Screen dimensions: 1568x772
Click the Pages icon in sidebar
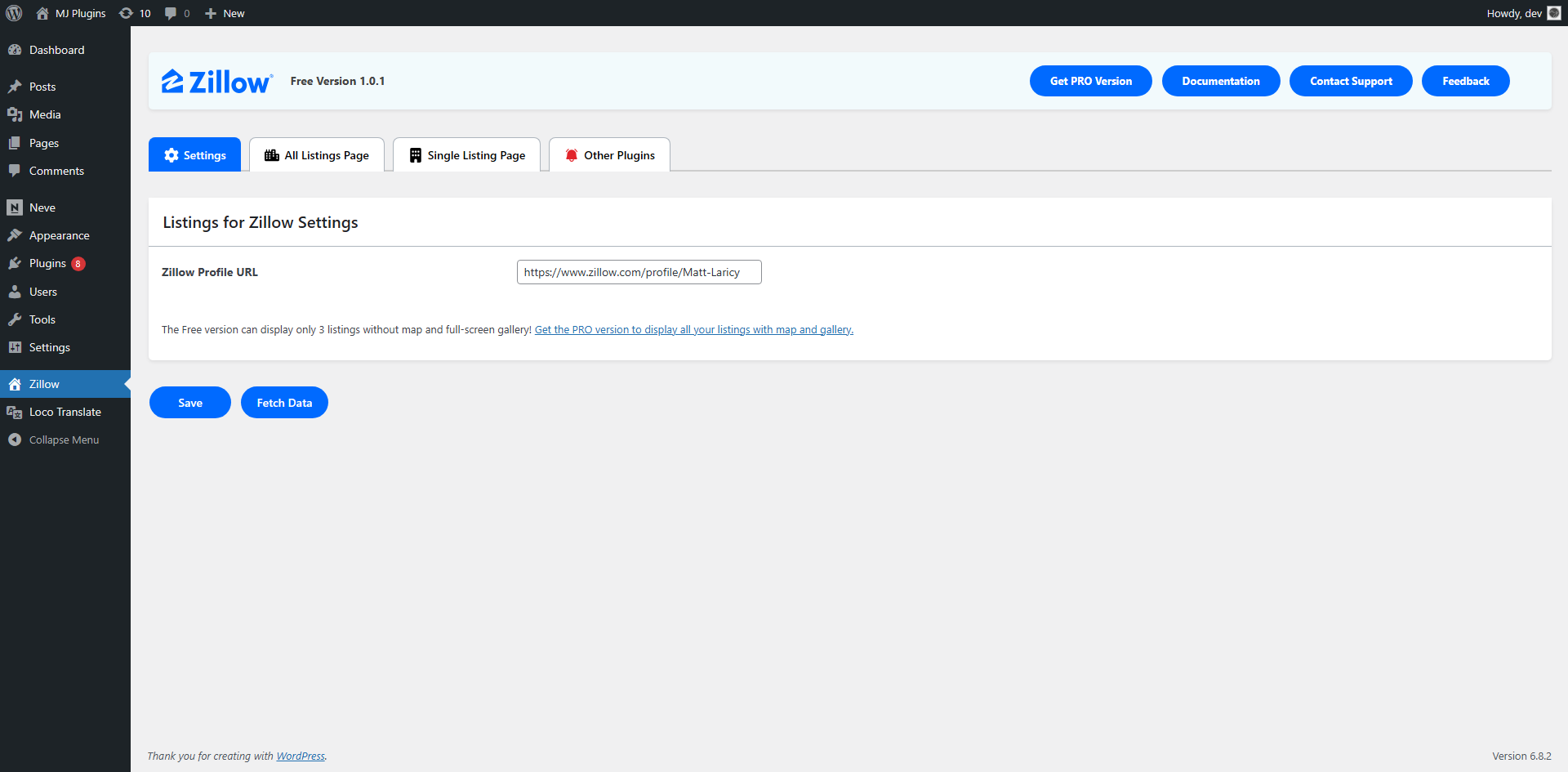pos(15,143)
